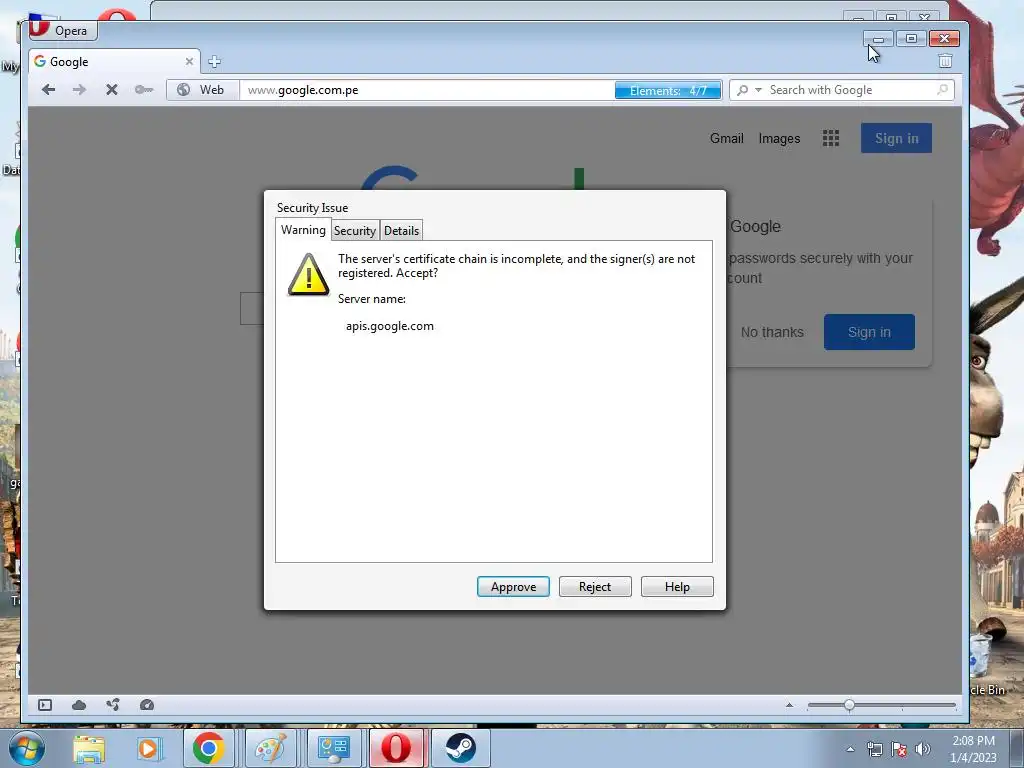Switch to the Security tab

pos(355,231)
